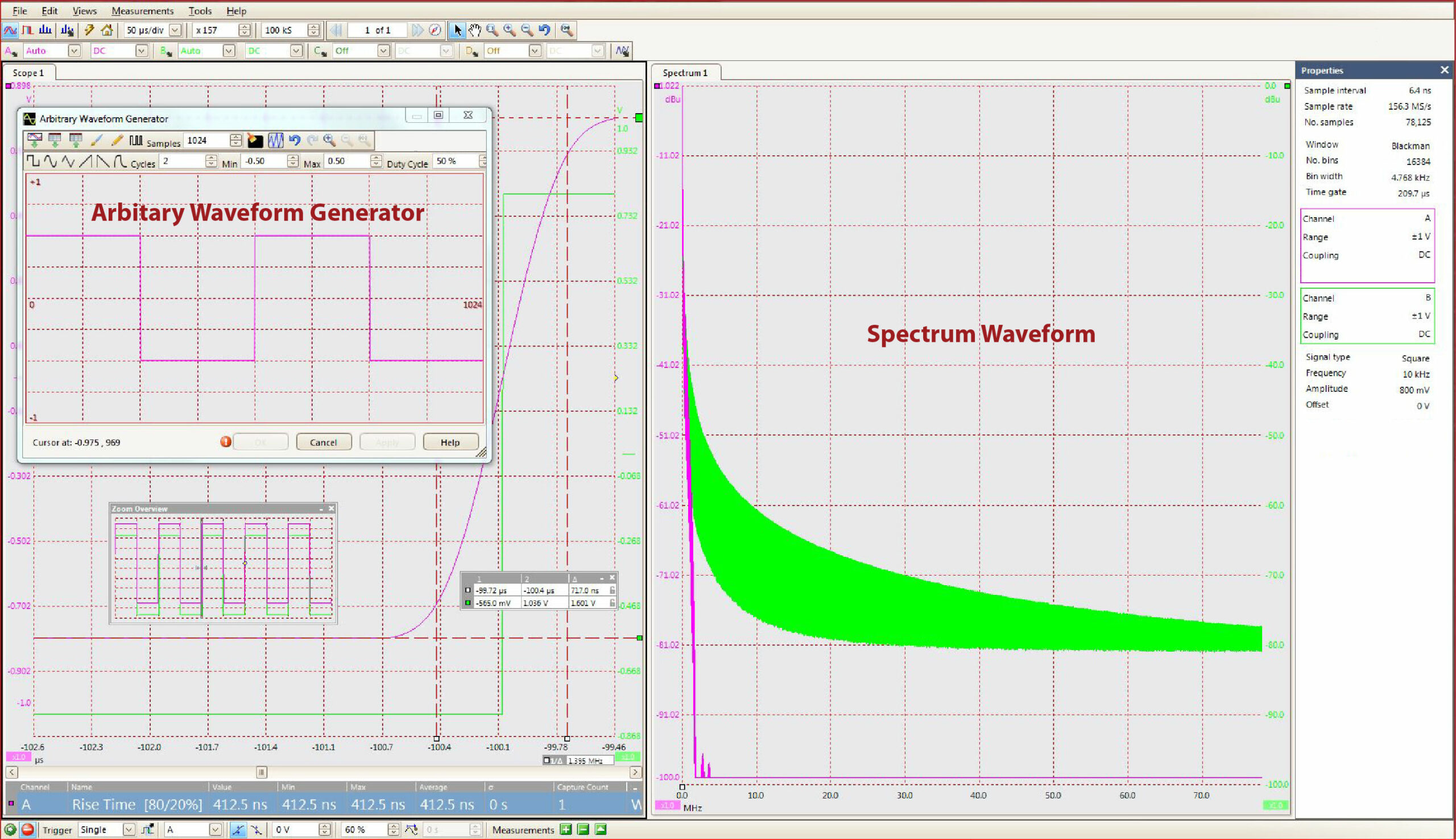Viewport: 1456px width, 840px height.
Task: Close the Zoom Overview window
Action: point(331,508)
